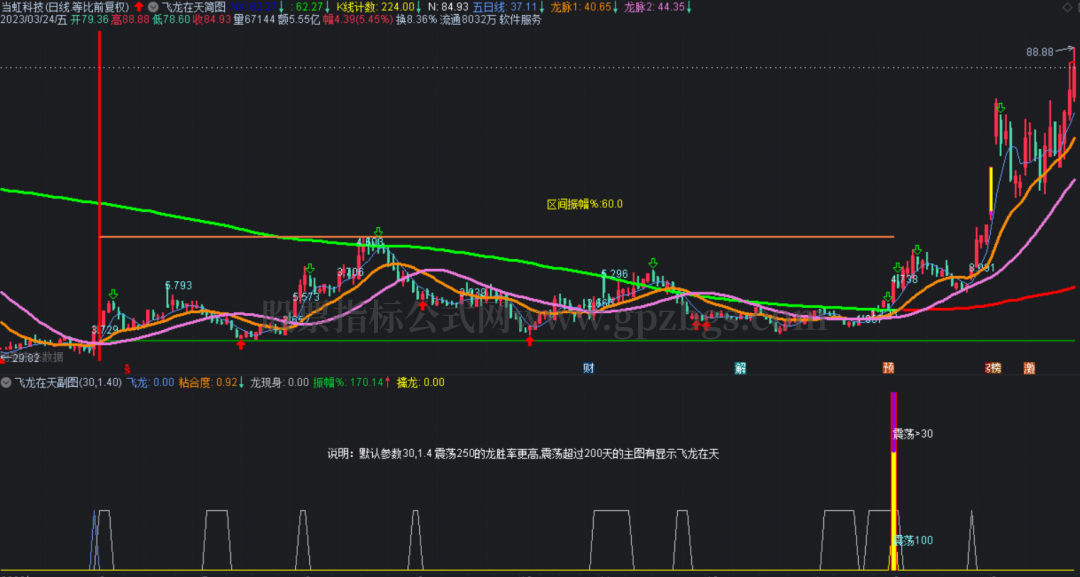The width and height of the screenshot is (1080, 577).
Task: Click the 激 event marker on the timeline
Action: 1029,368
